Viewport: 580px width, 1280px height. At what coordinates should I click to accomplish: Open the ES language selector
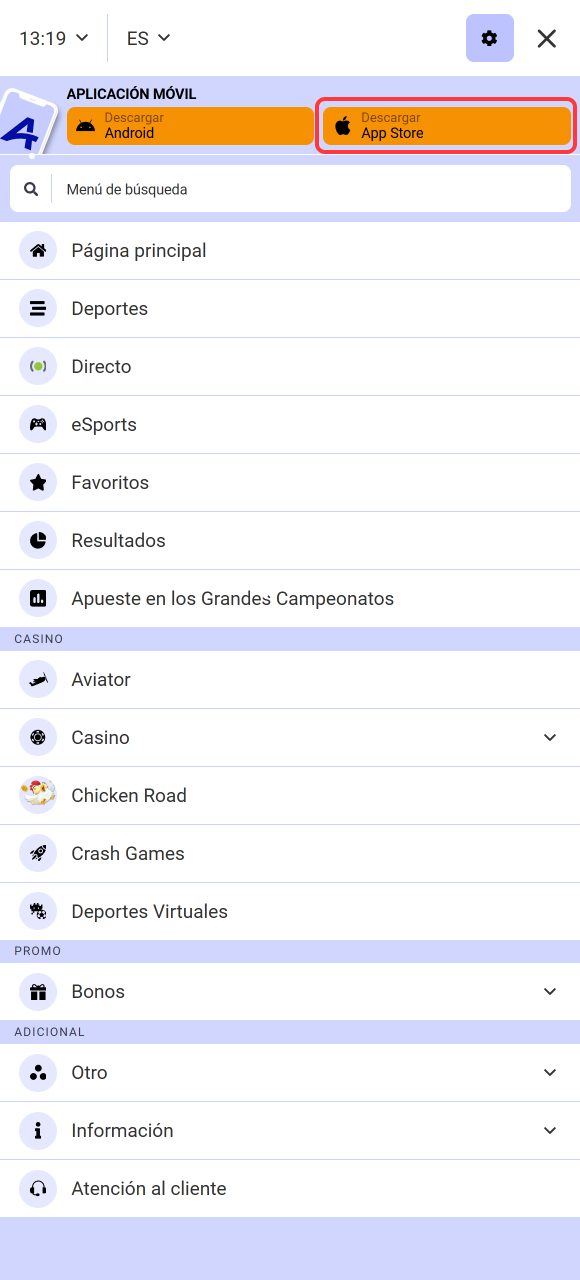click(x=147, y=38)
